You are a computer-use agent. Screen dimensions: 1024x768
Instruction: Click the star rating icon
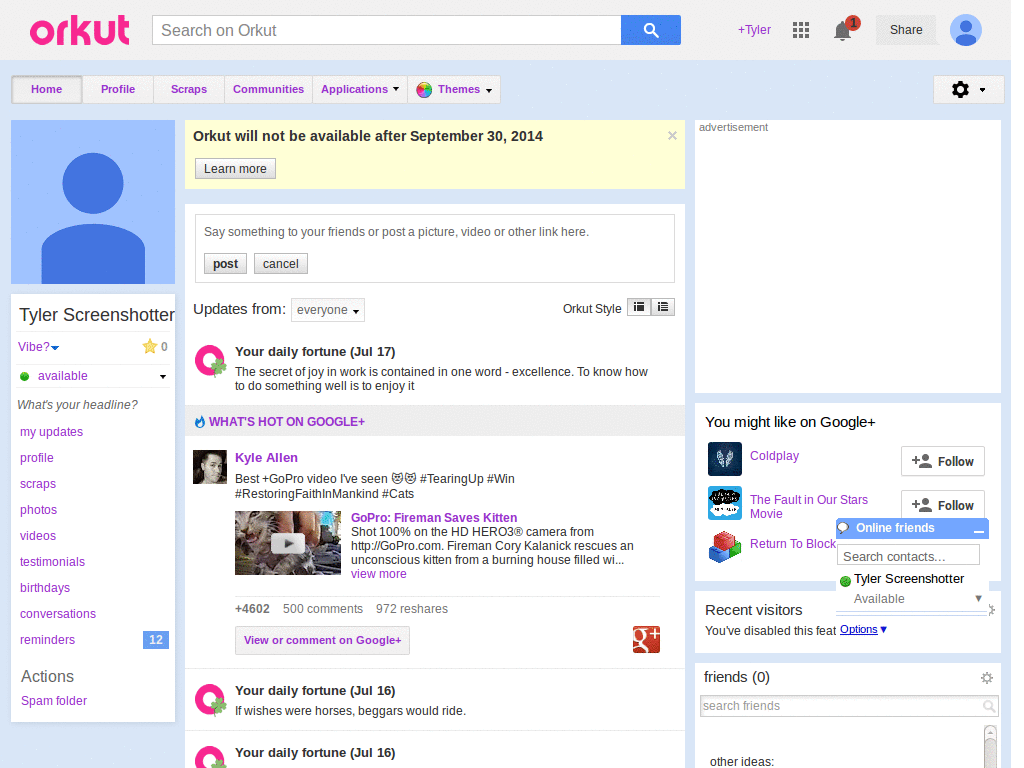[150, 346]
